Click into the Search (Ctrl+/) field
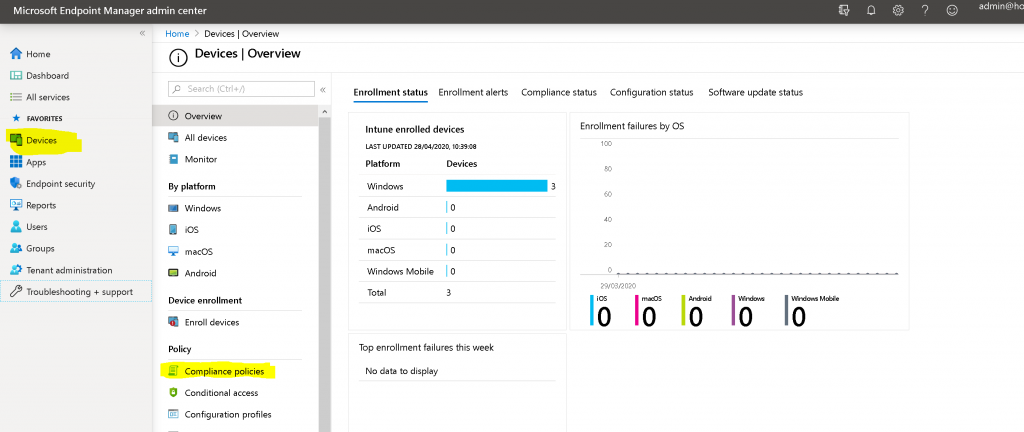Screen dimensions: 1024x432 point(241,89)
